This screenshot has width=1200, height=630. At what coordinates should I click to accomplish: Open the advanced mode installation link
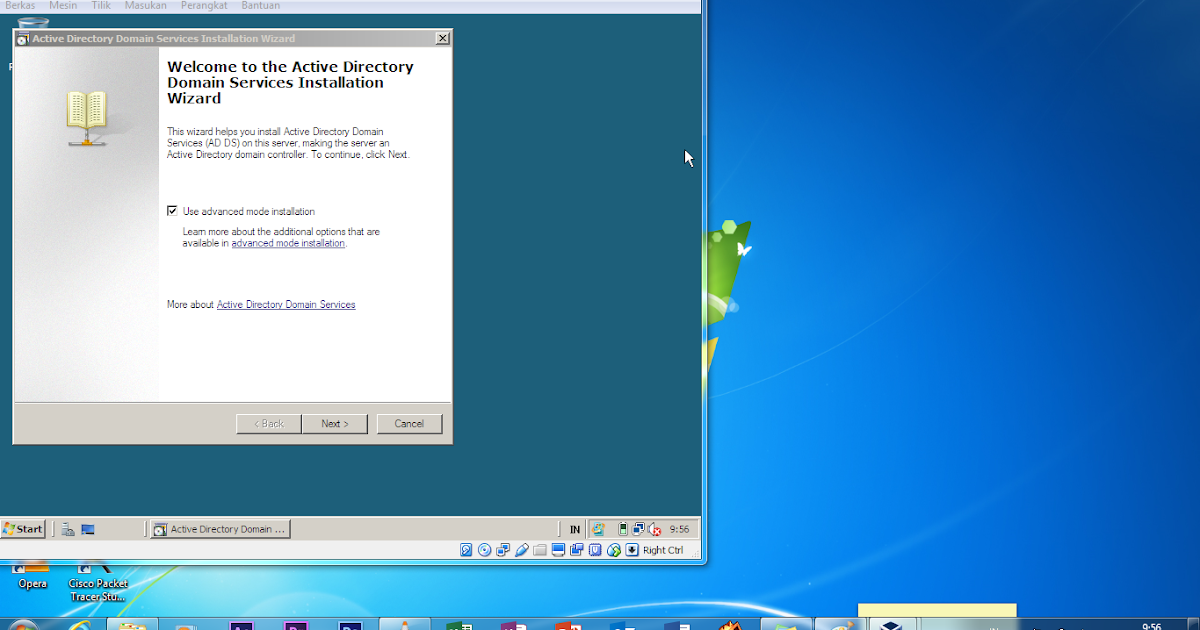(x=288, y=242)
